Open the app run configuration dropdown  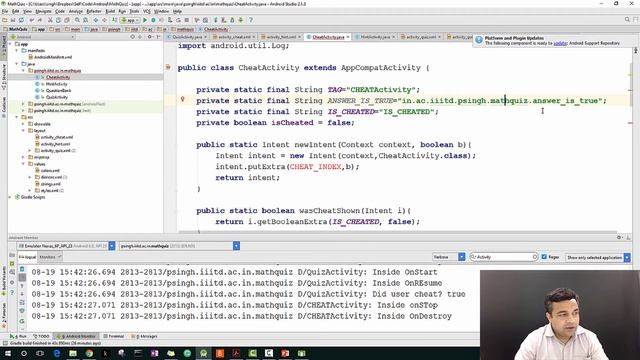click(x=129, y=20)
